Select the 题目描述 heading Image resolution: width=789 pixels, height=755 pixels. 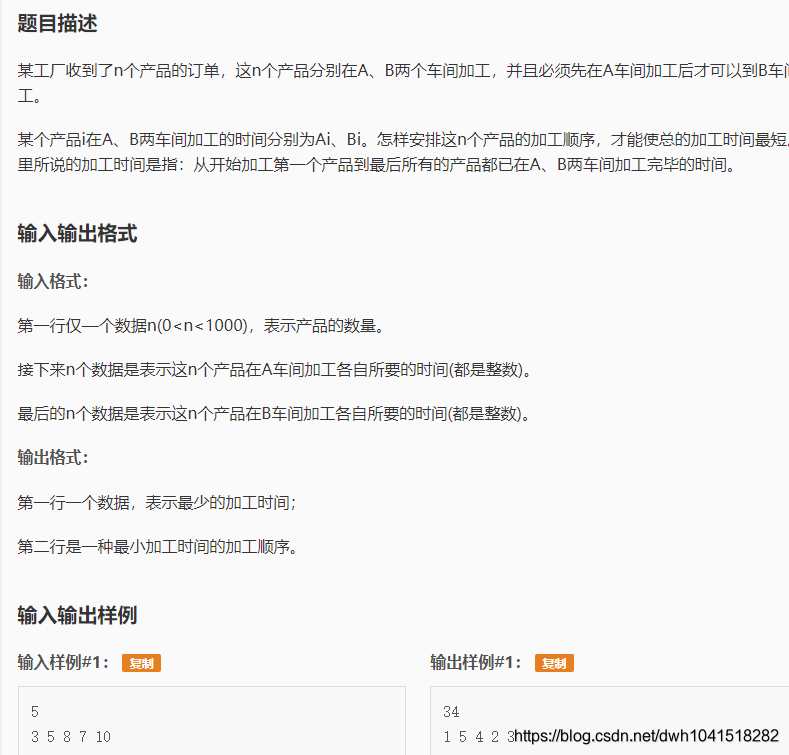(57, 23)
